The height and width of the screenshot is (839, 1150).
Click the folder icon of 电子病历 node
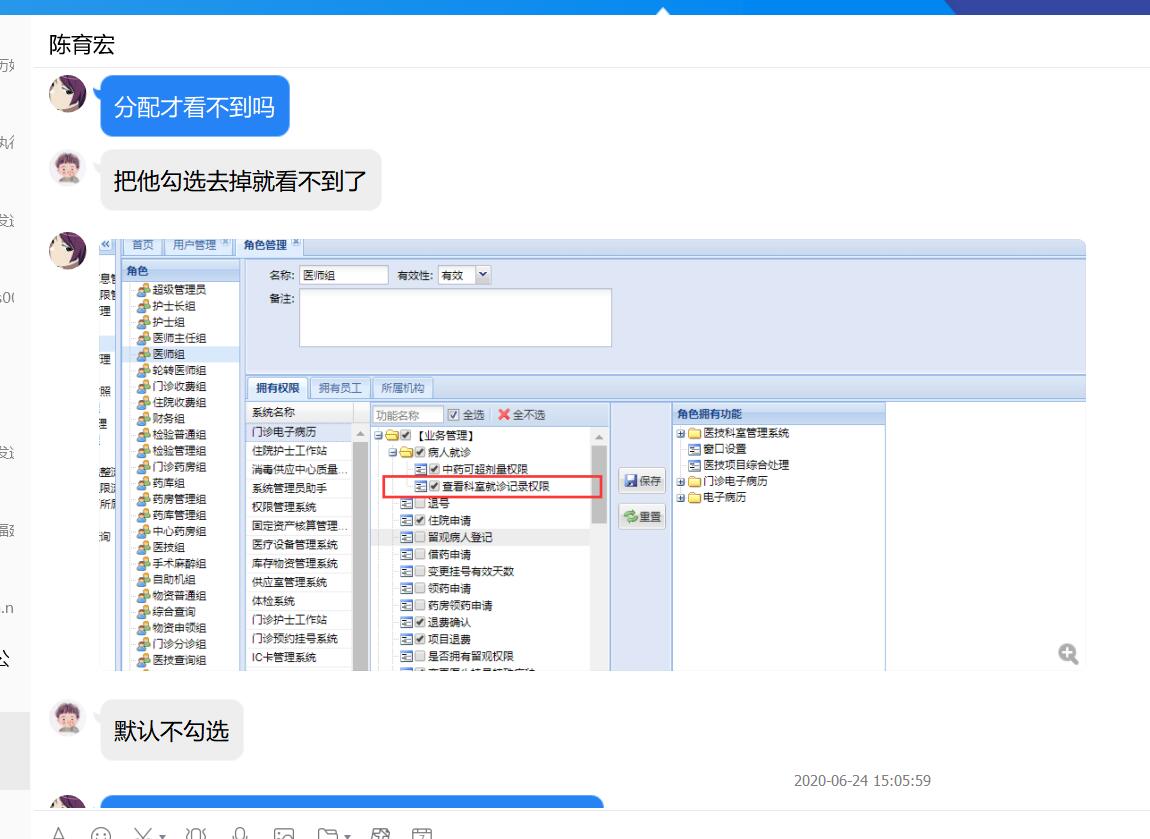coord(694,497)
